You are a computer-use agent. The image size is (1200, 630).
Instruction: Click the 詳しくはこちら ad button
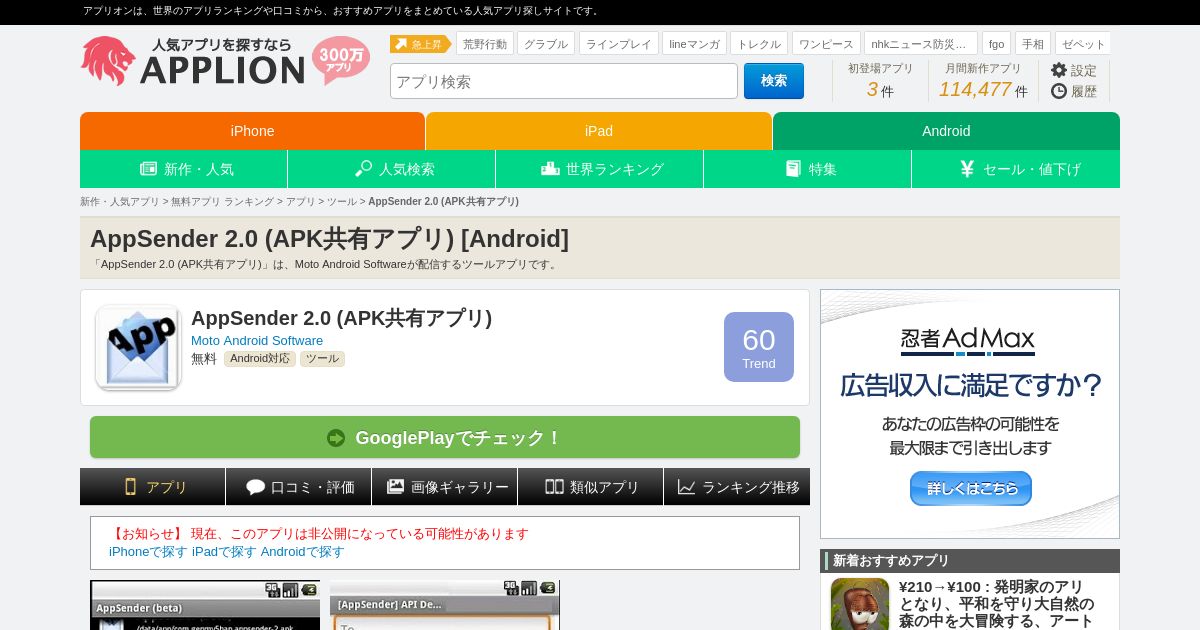(970, 488)
